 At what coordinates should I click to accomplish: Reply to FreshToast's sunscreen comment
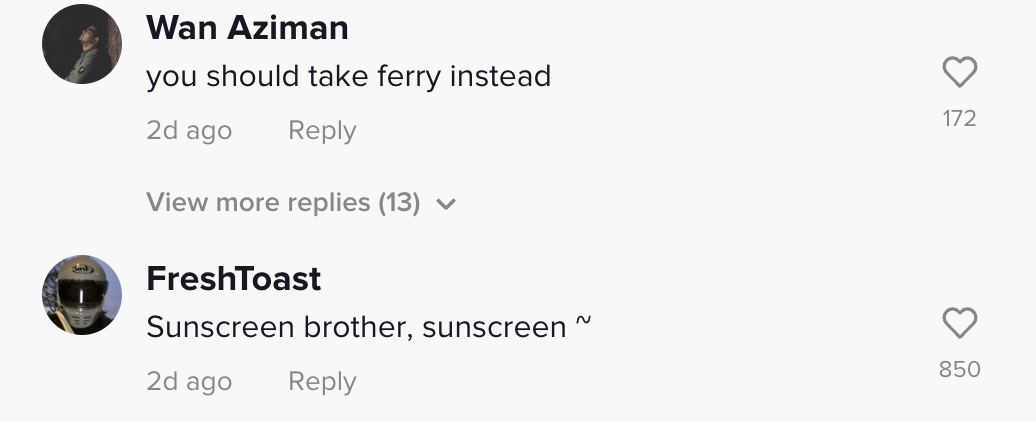coord(322,382)
